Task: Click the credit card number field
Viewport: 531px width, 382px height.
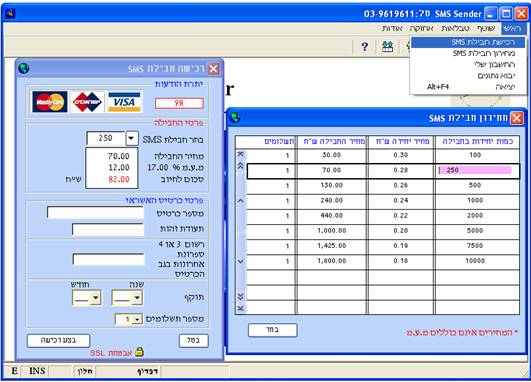Action: click(x=95, y=213)
